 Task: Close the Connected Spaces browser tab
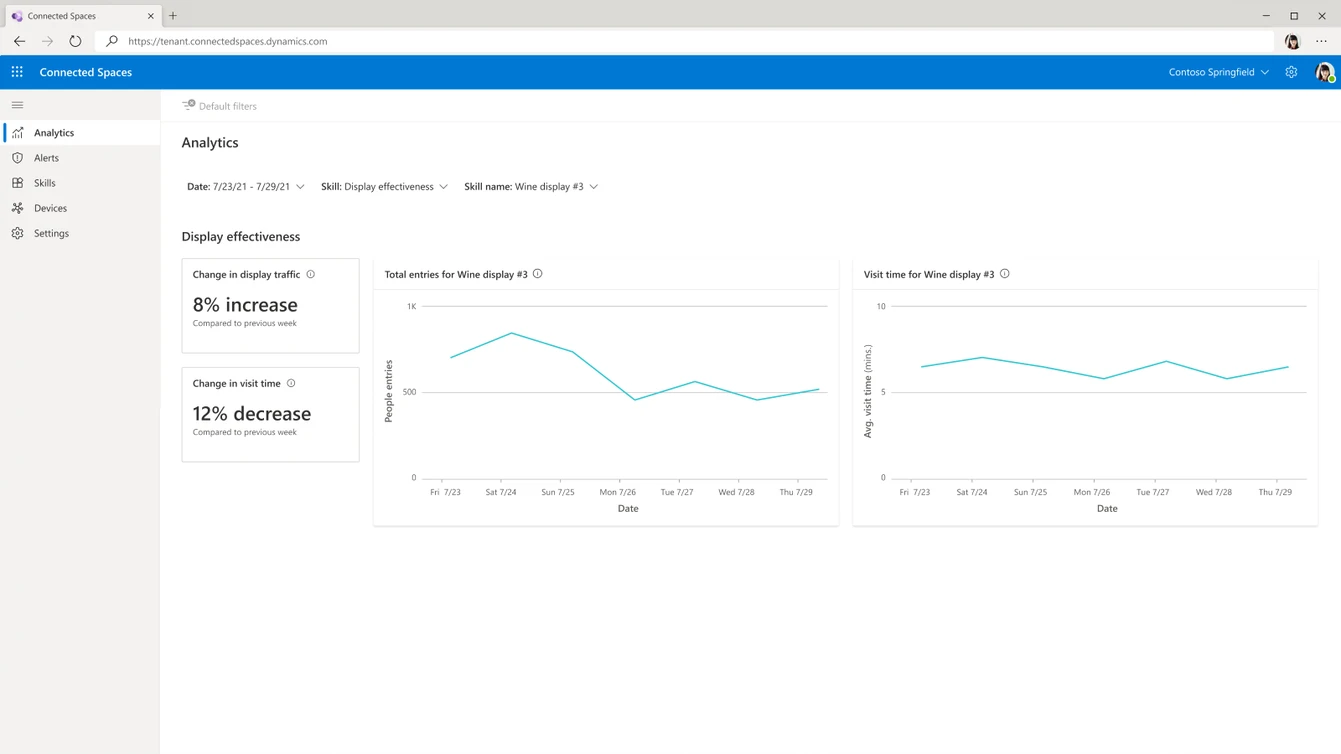click(x=151, y=16)
